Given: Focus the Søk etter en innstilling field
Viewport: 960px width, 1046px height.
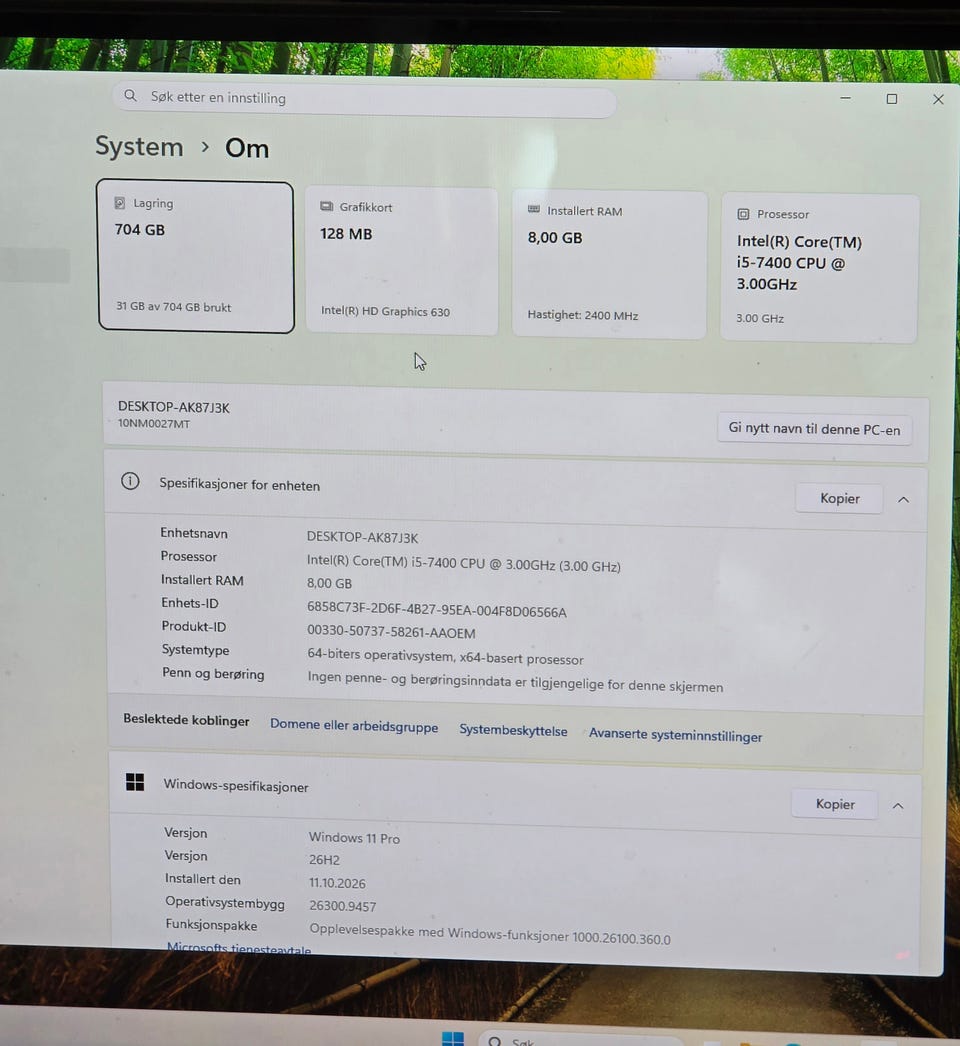Looking at the screenshot, I should point(364,99).
